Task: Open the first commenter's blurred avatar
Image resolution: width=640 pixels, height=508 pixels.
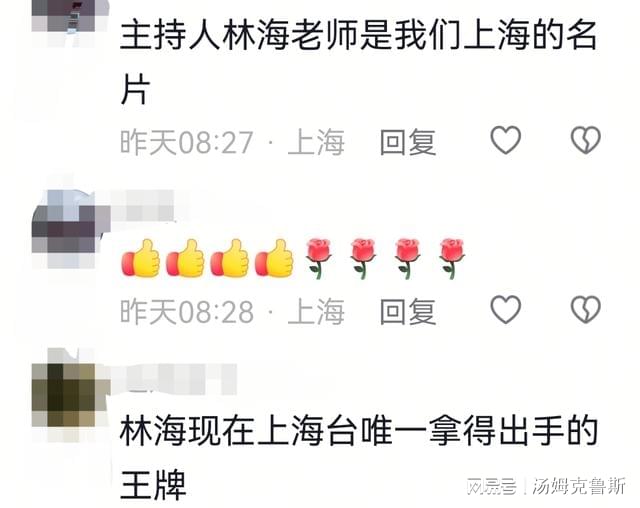Action: [x=69, y=18]
